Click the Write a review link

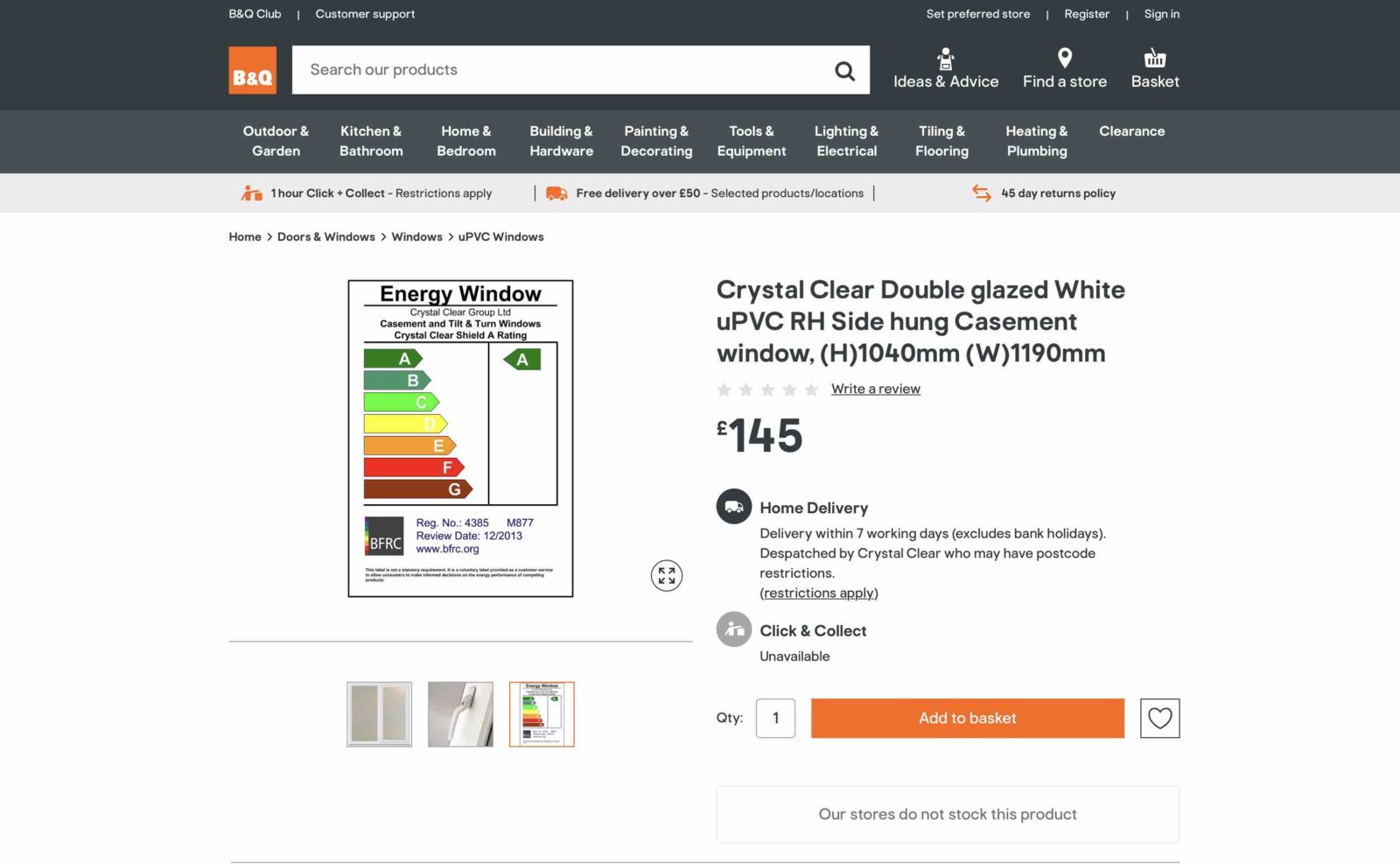point(875,389)
